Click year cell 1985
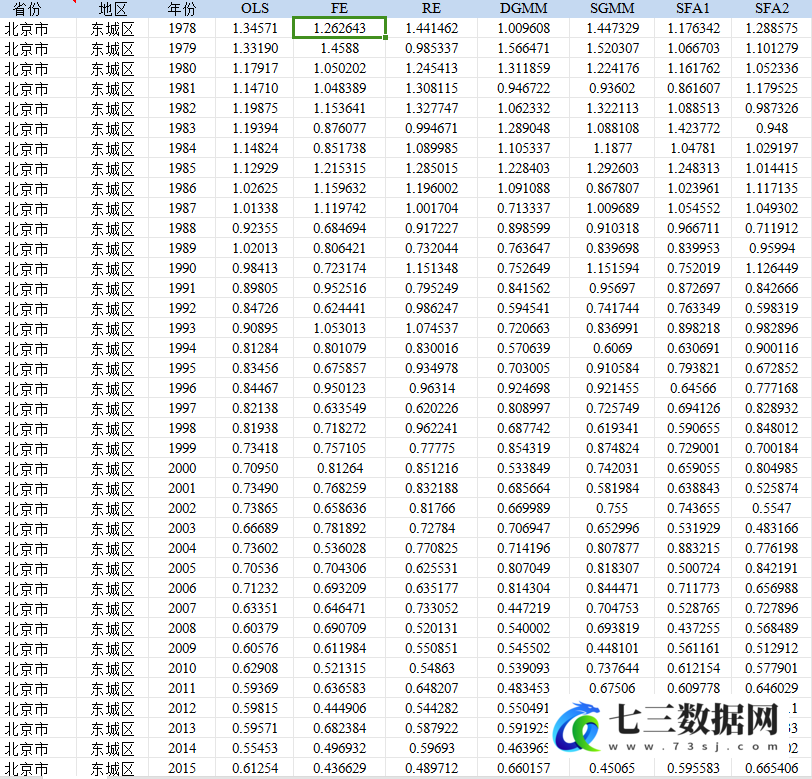 coord(182,168)
